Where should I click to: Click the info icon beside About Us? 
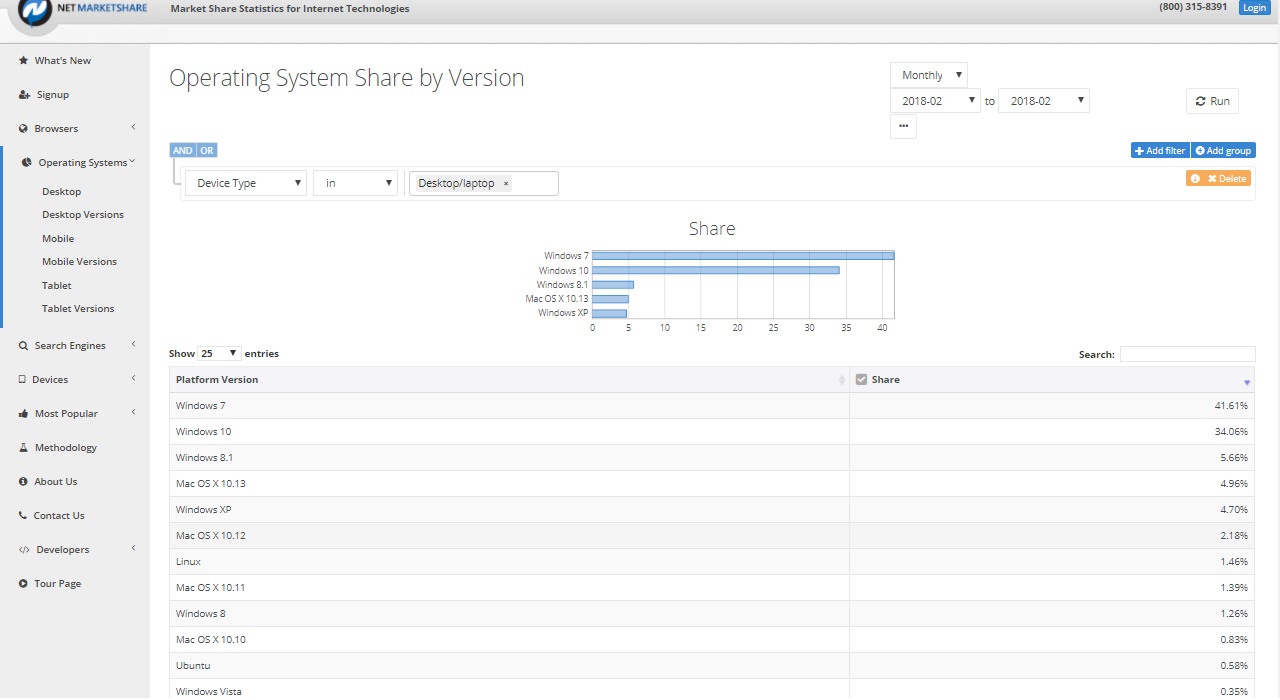tap(23, 482)
